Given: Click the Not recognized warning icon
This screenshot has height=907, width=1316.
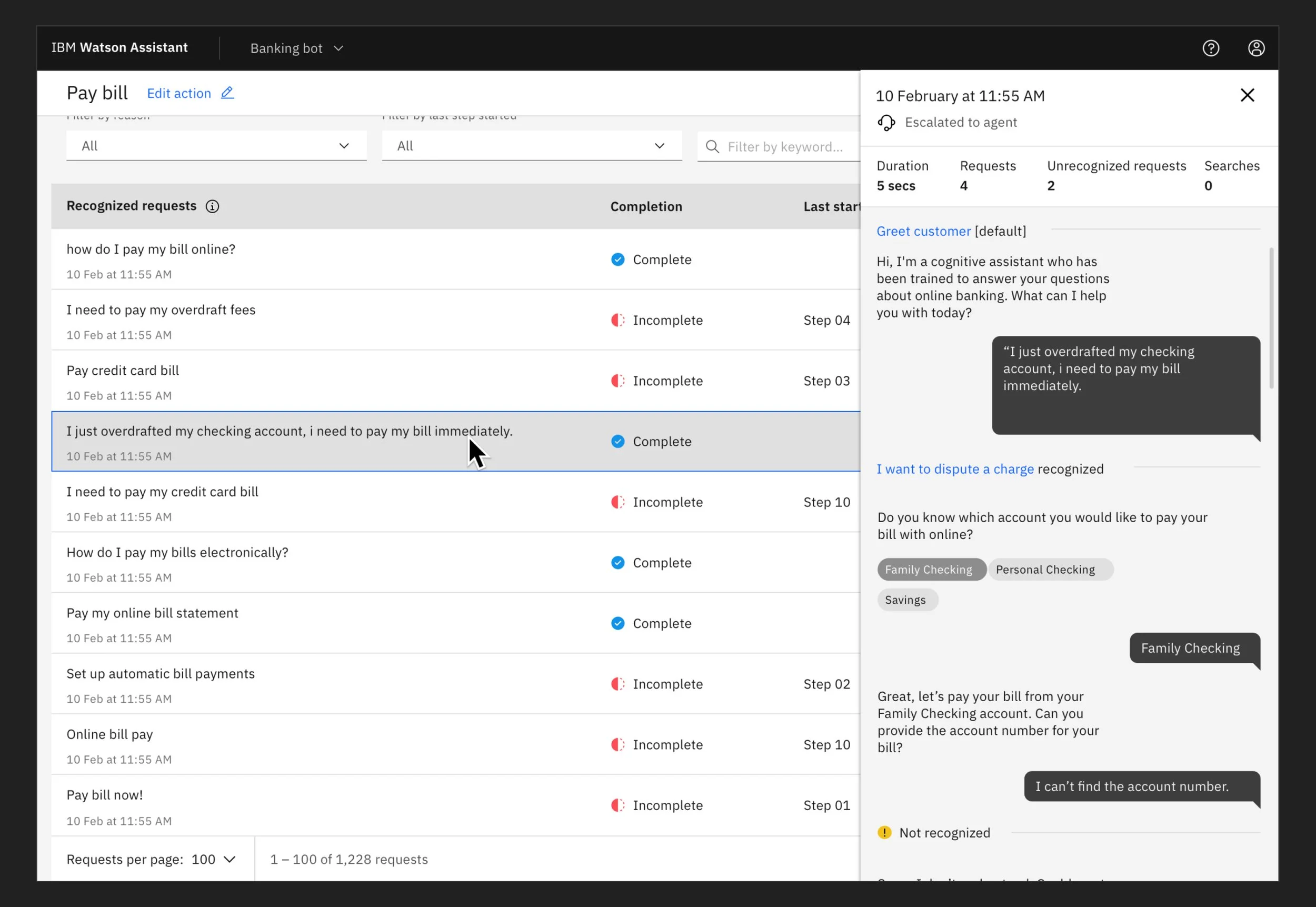Looking at the screenshot, I should pos(885,833).
